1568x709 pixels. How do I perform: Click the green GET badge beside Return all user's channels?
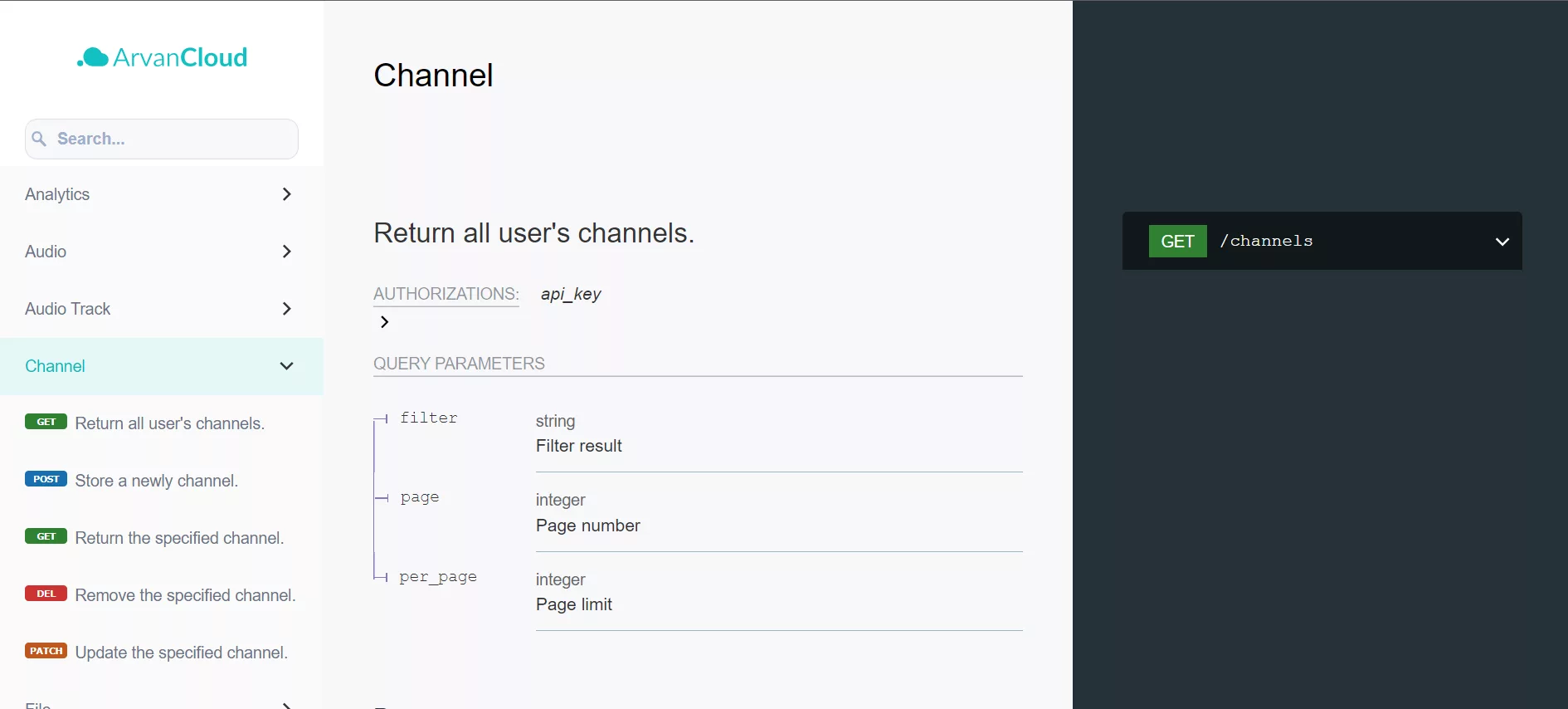46,422
